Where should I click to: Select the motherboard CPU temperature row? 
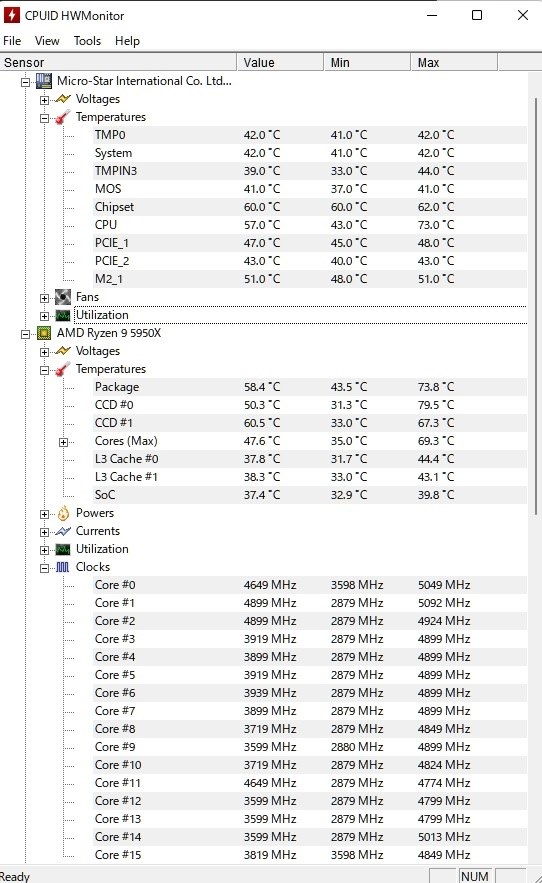[310, 225]
